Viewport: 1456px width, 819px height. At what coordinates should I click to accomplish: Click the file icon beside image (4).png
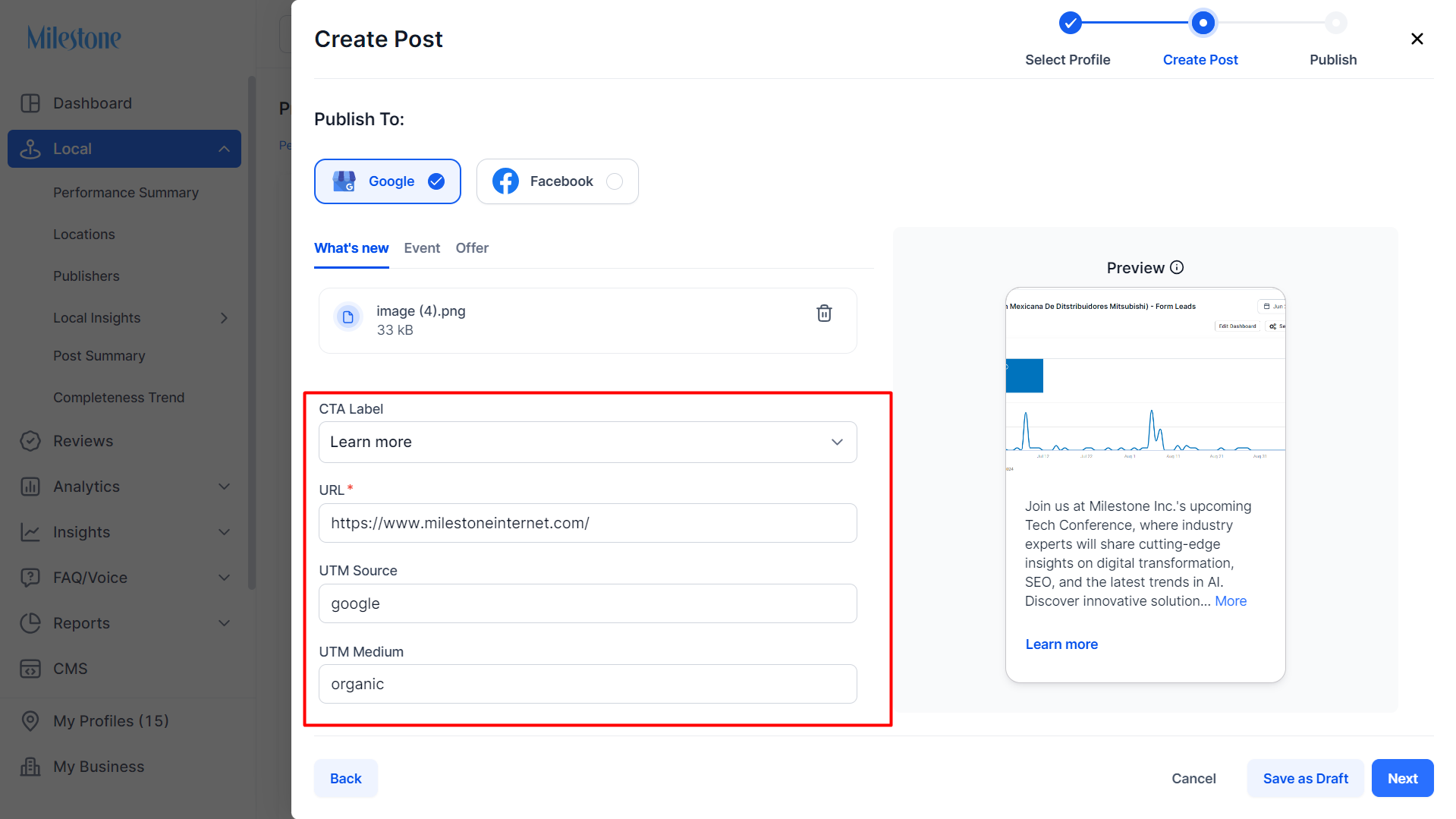348,317
